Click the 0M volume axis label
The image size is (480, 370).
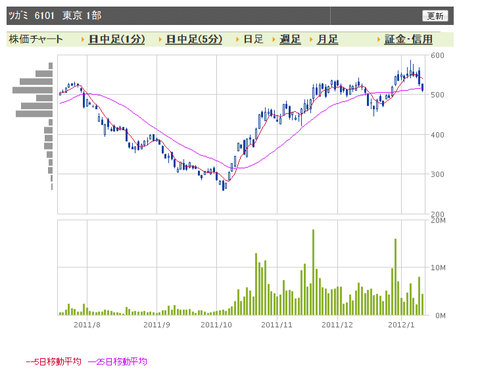click(440, 316)
